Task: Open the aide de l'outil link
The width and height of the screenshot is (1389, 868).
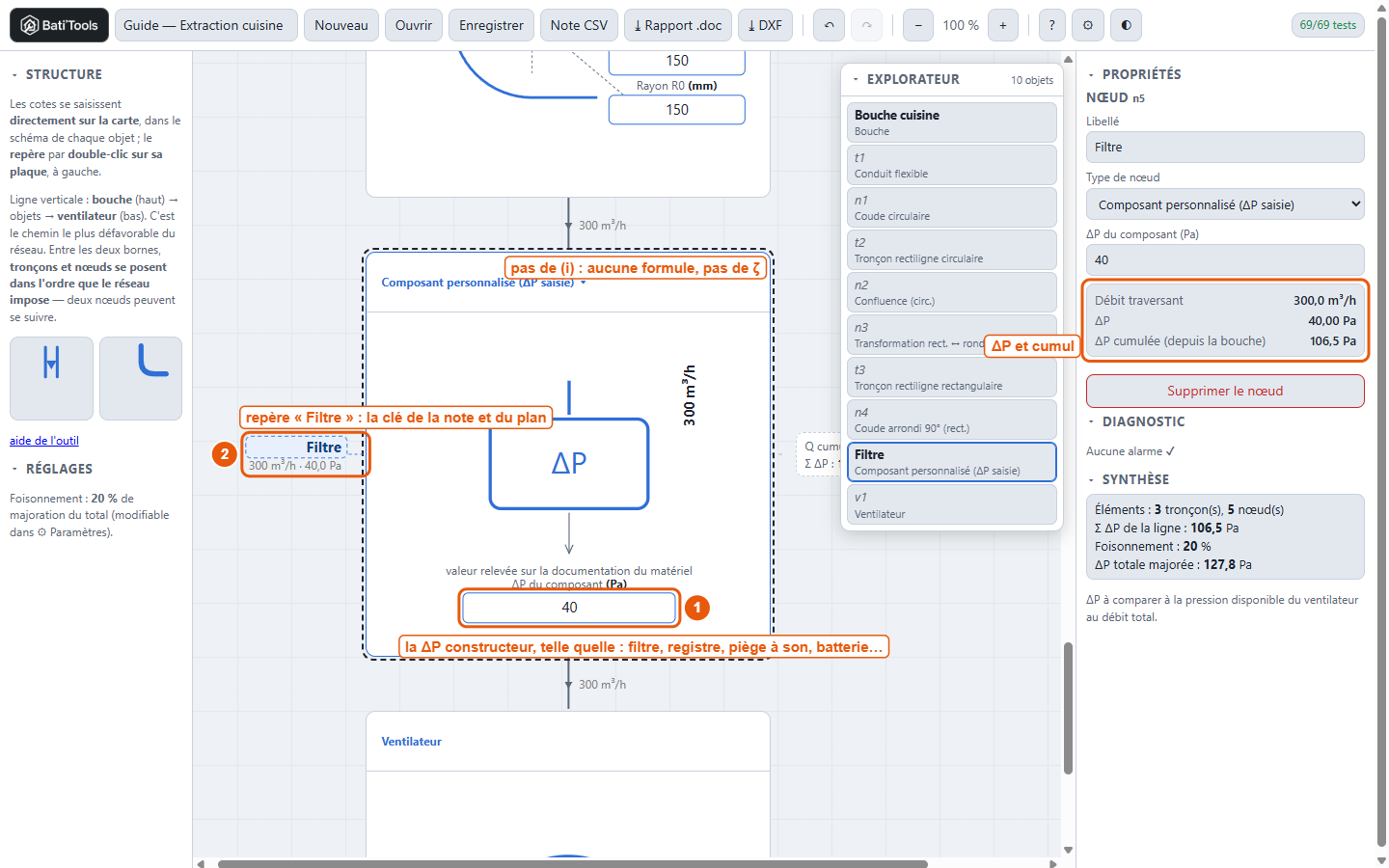Action: 44,441
